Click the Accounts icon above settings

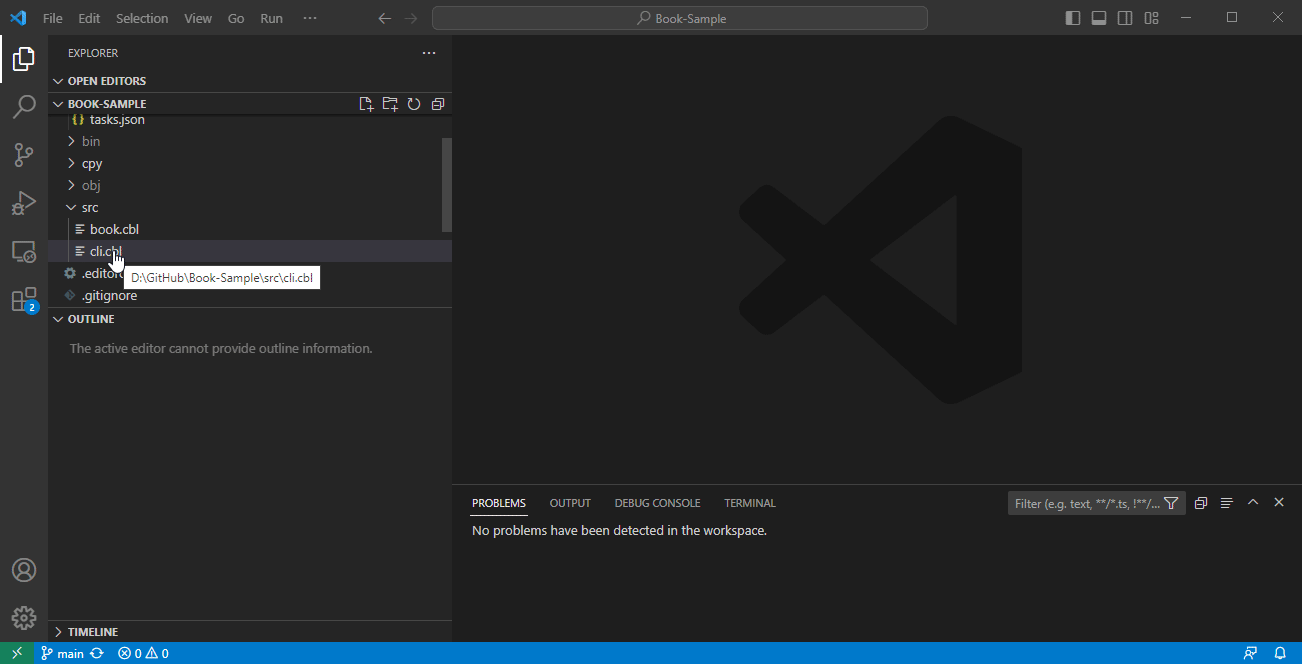(x=24, y=569)
